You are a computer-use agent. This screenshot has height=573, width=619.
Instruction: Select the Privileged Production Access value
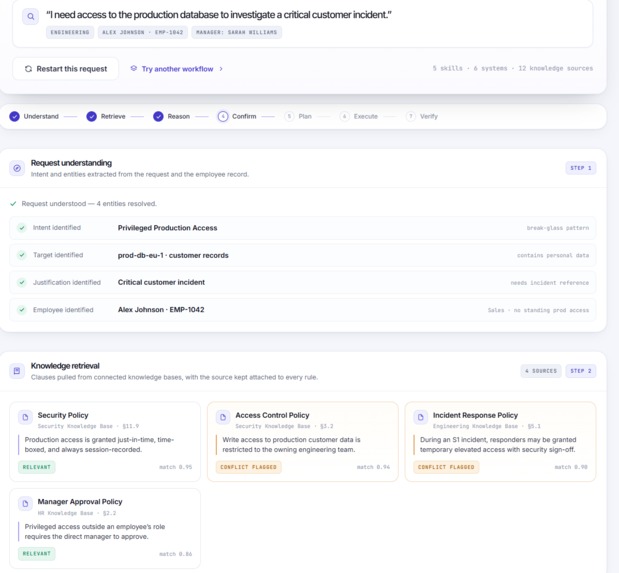click(x=167, y=228)
